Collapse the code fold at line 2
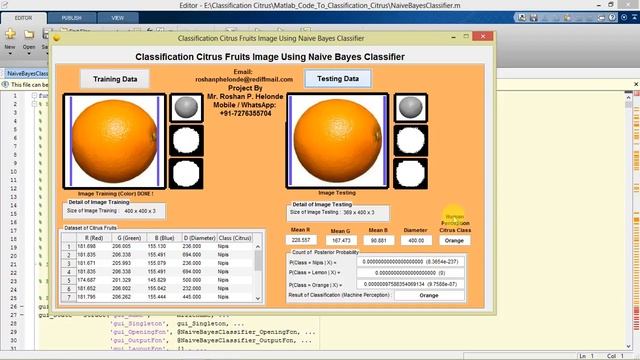Image resolution: width=640 pixels, height=360 pixels. [34, 104]
